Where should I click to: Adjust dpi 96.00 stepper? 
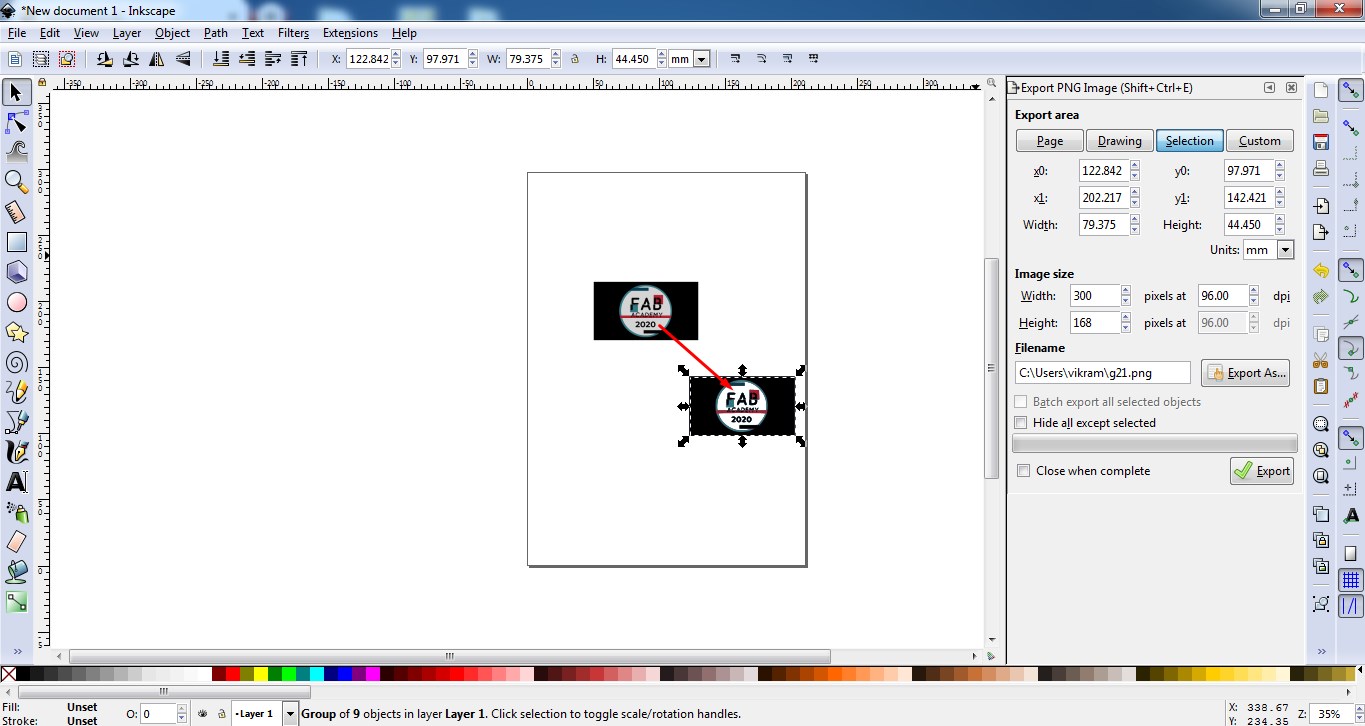[x=1253, y=296]
